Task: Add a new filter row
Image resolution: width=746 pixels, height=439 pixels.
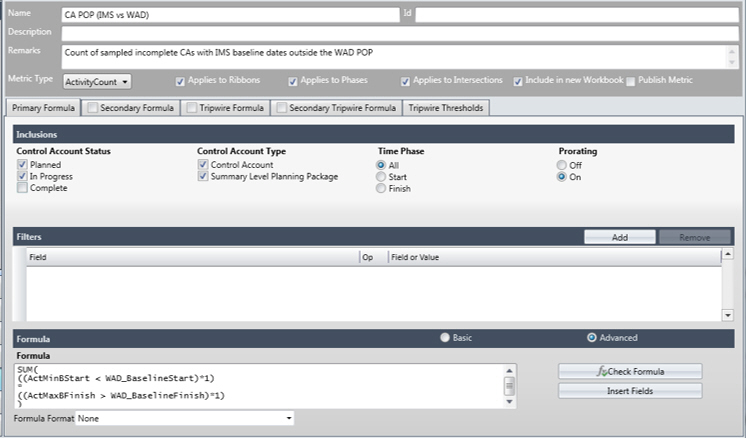Action: pos(619,237)
